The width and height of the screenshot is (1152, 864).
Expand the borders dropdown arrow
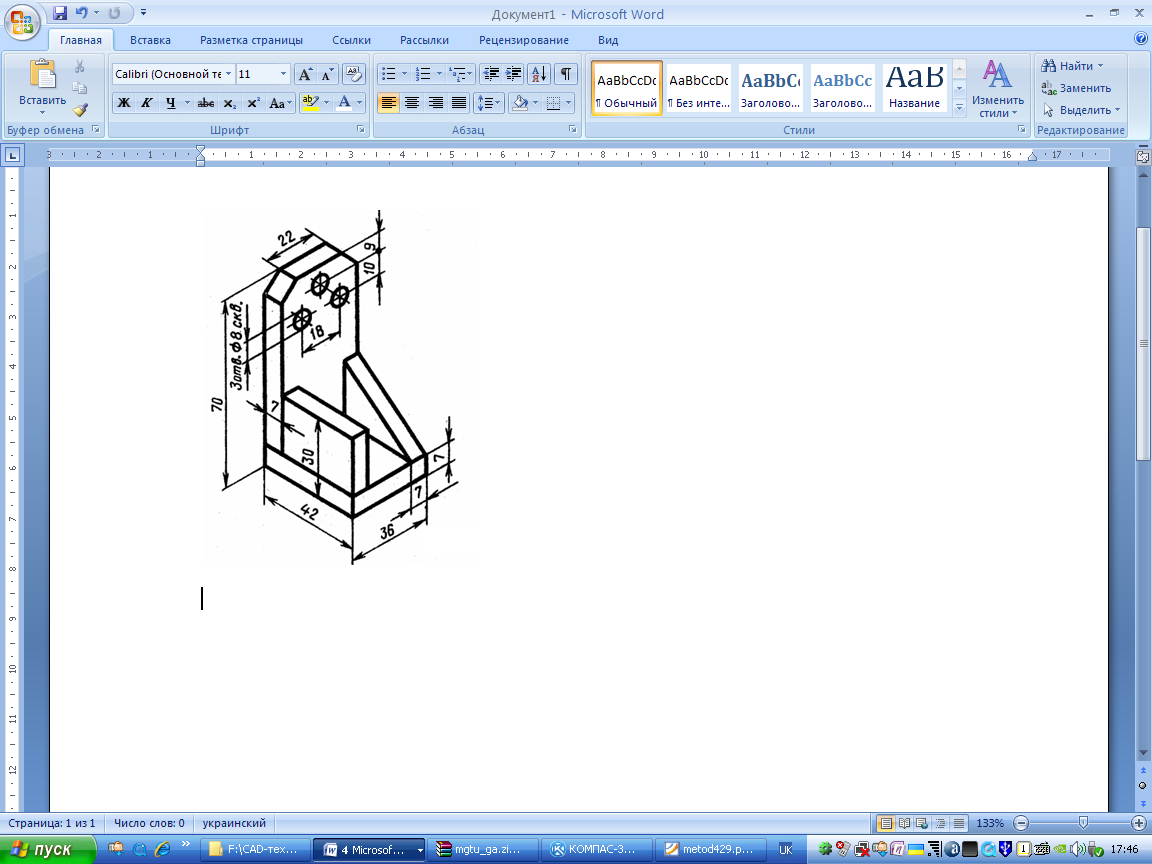click(570, 103)
